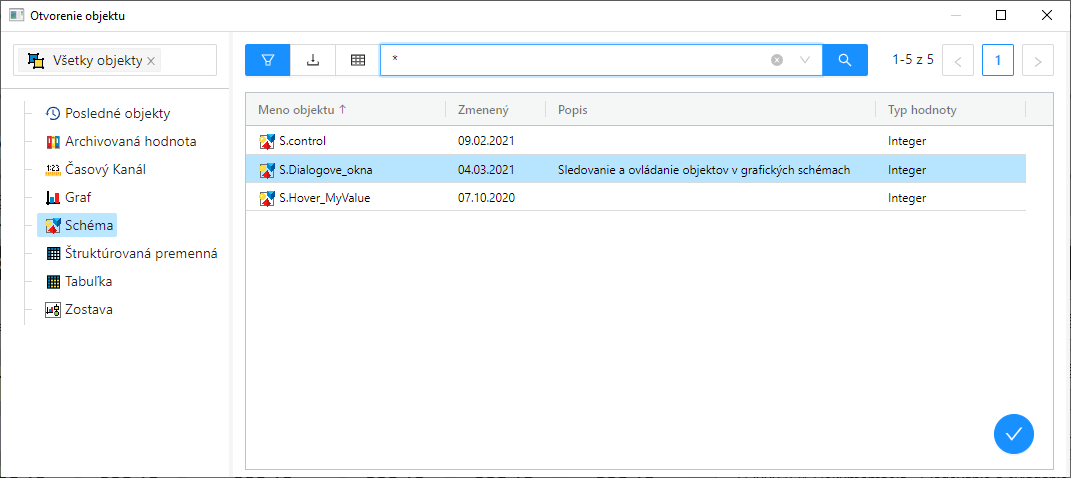The width and height of the screenshot is (1071, 478).
Task: Click the Graf chart icon
Action: point(54,197)
